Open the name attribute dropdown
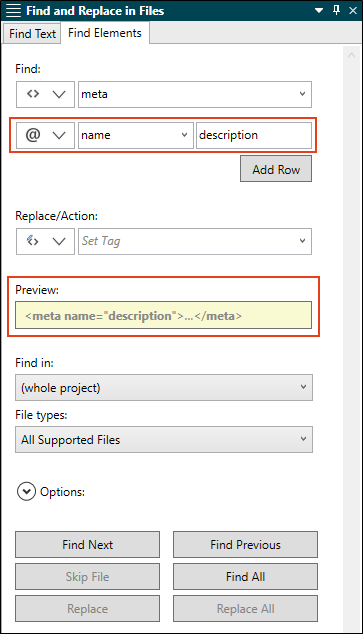 coord(184,135)
